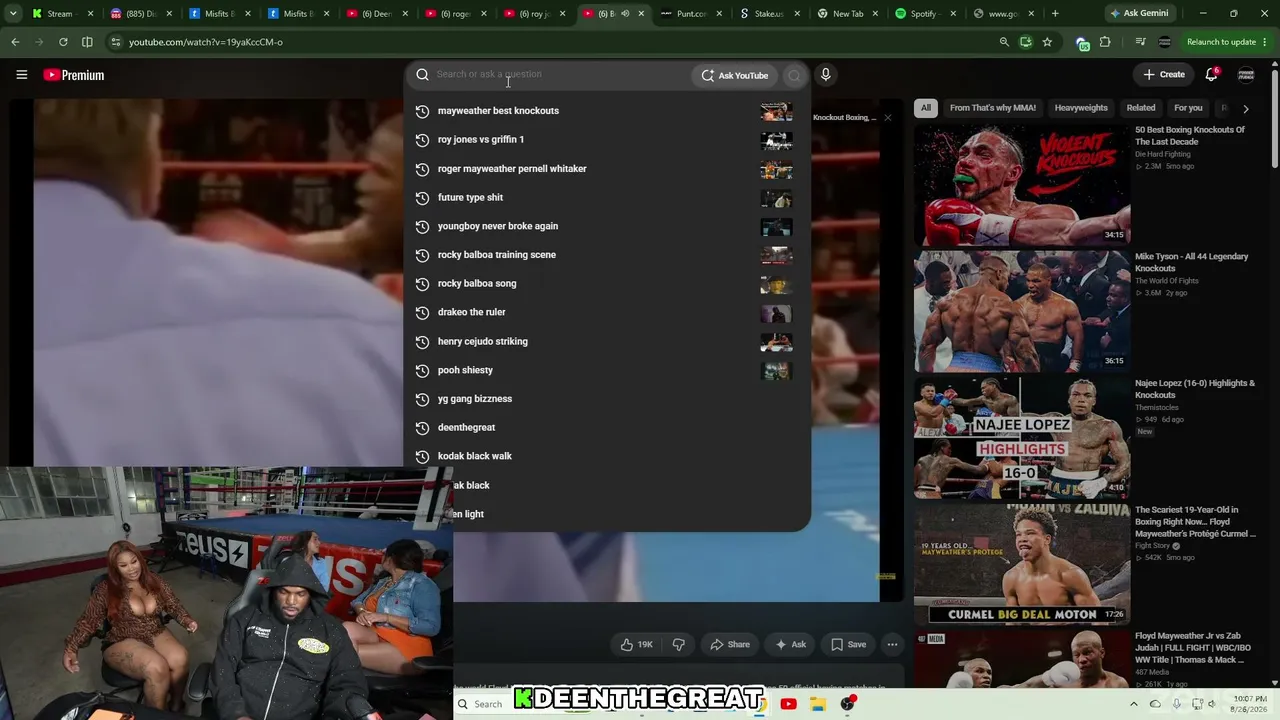
Task: Choose suggestion rocky balboa song
Action: [x=606, y=284]
